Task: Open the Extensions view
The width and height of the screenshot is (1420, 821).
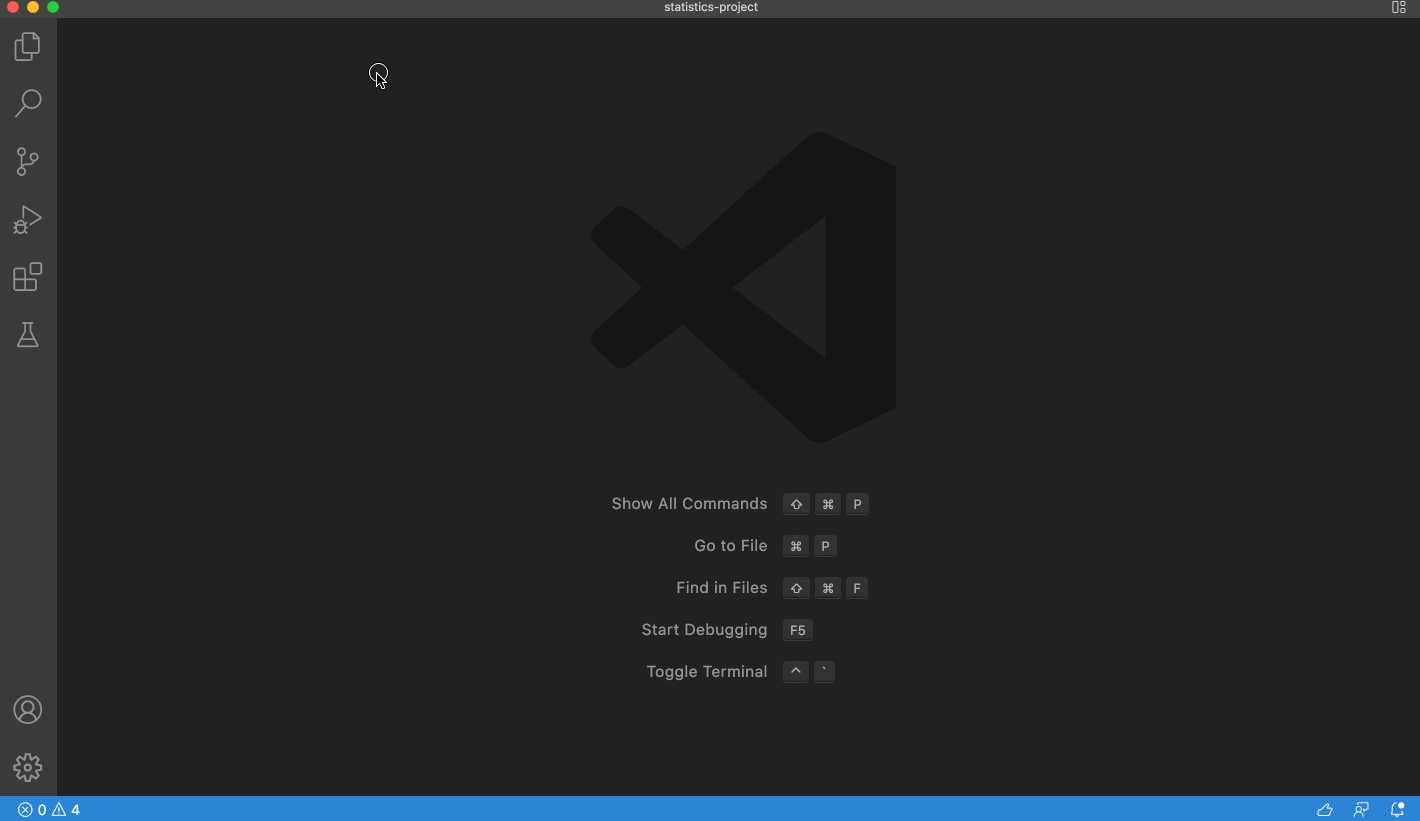Action: (x=28, y=277)
